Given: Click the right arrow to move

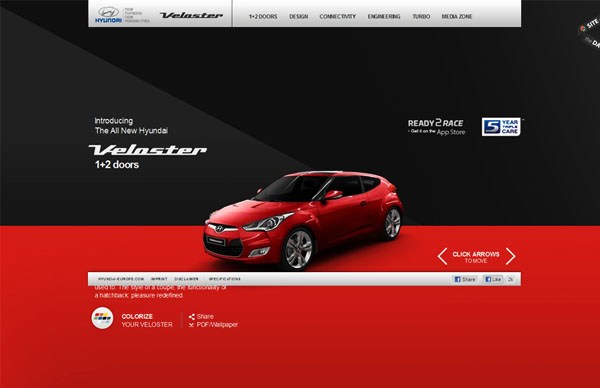Looking at the screenshot, I should pyautogui.click(x=510, y=256).
